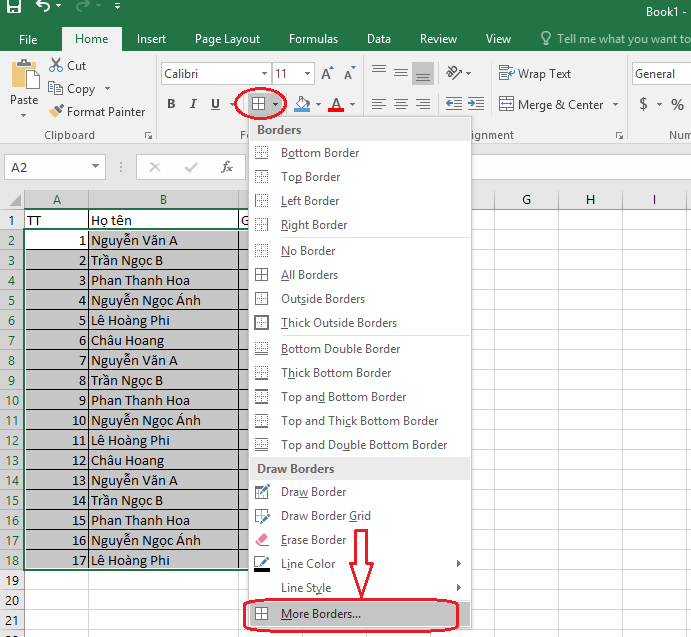This screenshot has height=637, width=691.
Task: Open the Copy options arrow
Action: click(x=108, y=89)
